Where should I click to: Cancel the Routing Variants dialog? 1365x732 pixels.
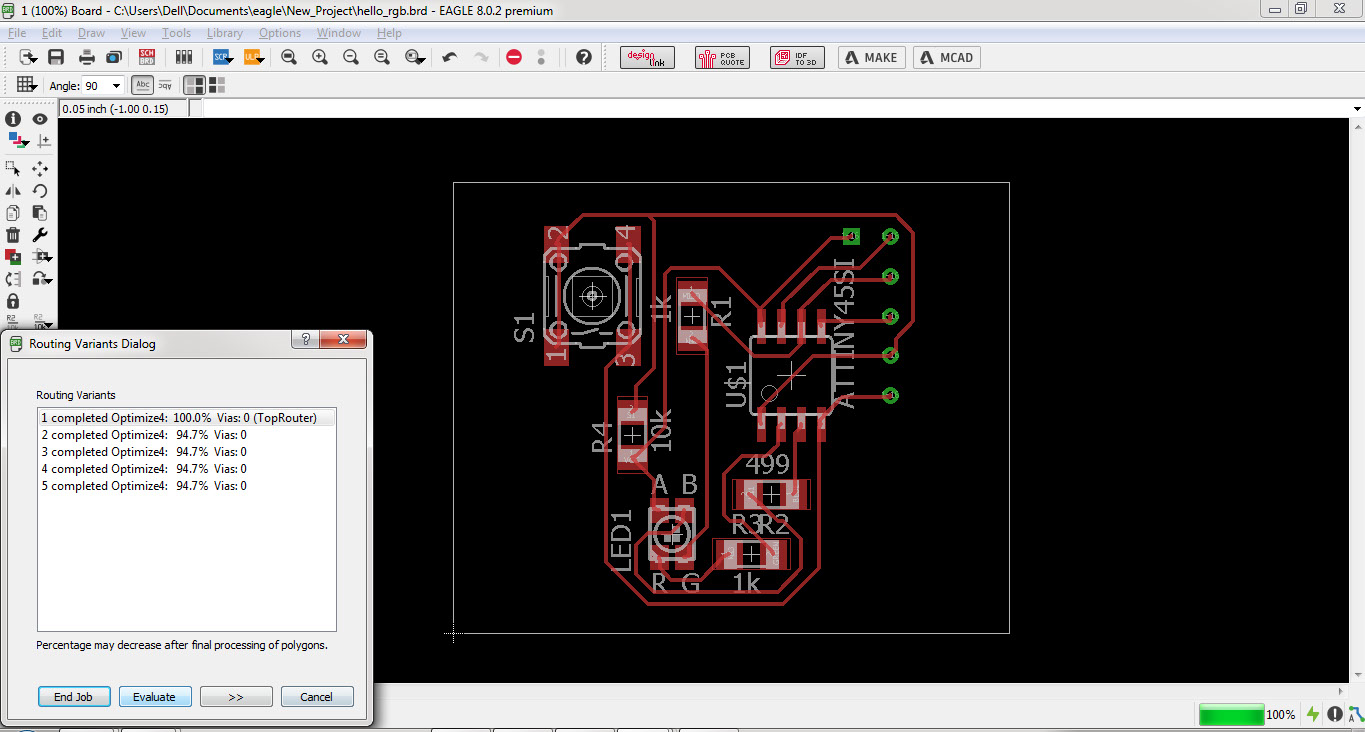tap(317, 697)
